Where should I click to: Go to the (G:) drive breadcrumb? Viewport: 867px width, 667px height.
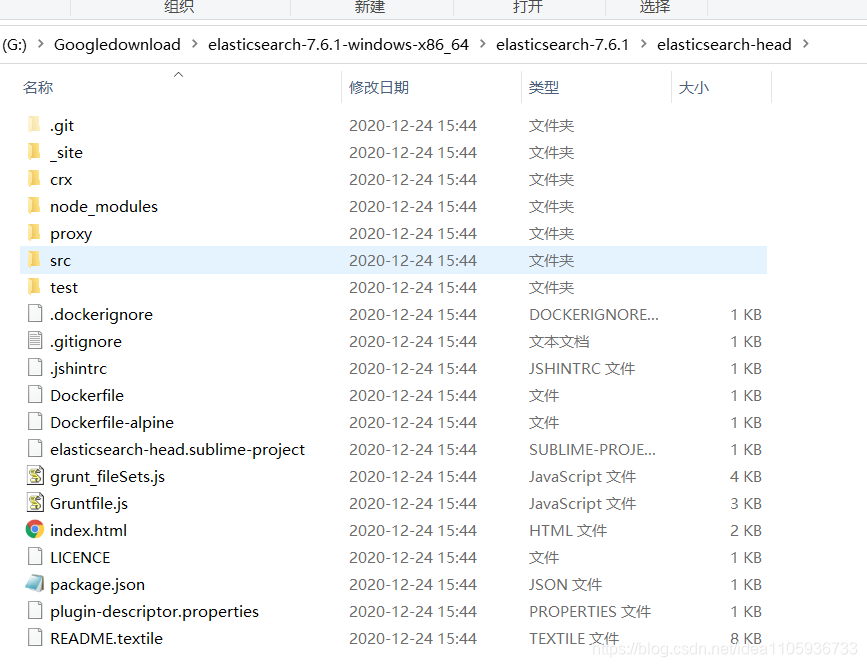coord(14,45)
